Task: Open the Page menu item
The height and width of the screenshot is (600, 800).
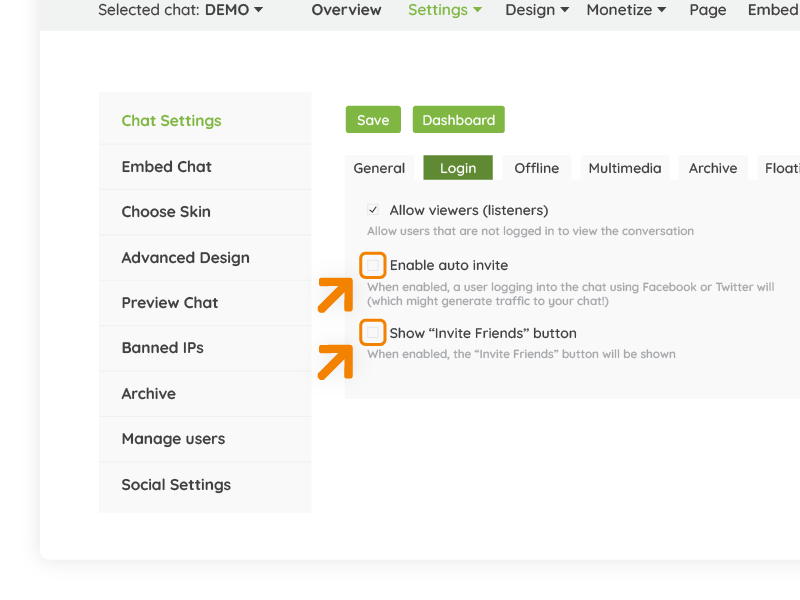Action: pyautogui.click(x=708, y=10)
